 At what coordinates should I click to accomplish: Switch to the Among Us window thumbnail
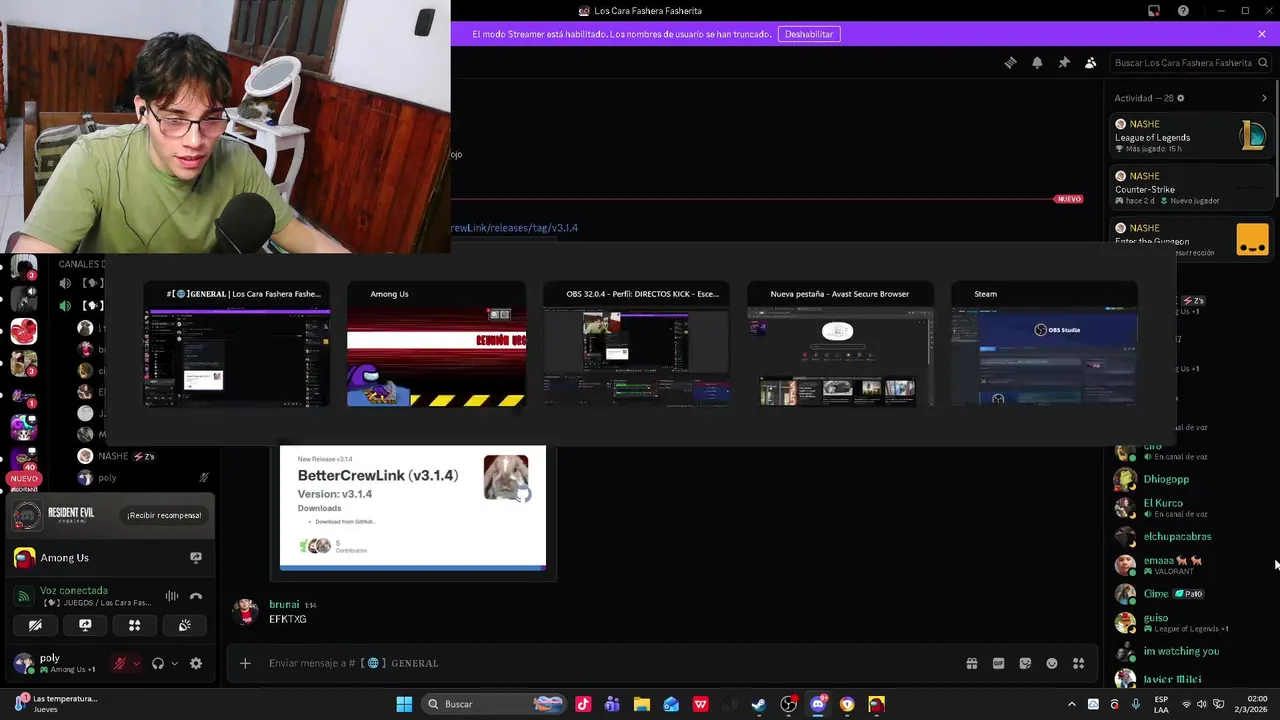[436, 345]
